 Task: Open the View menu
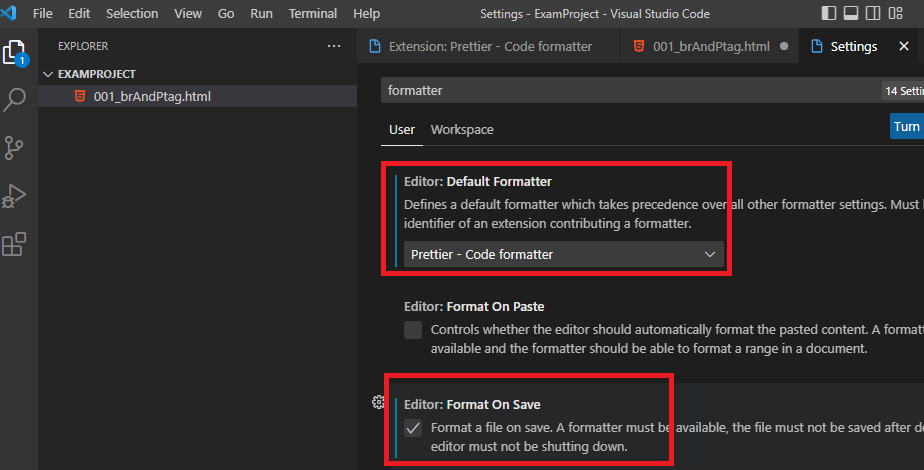[188, 14]
